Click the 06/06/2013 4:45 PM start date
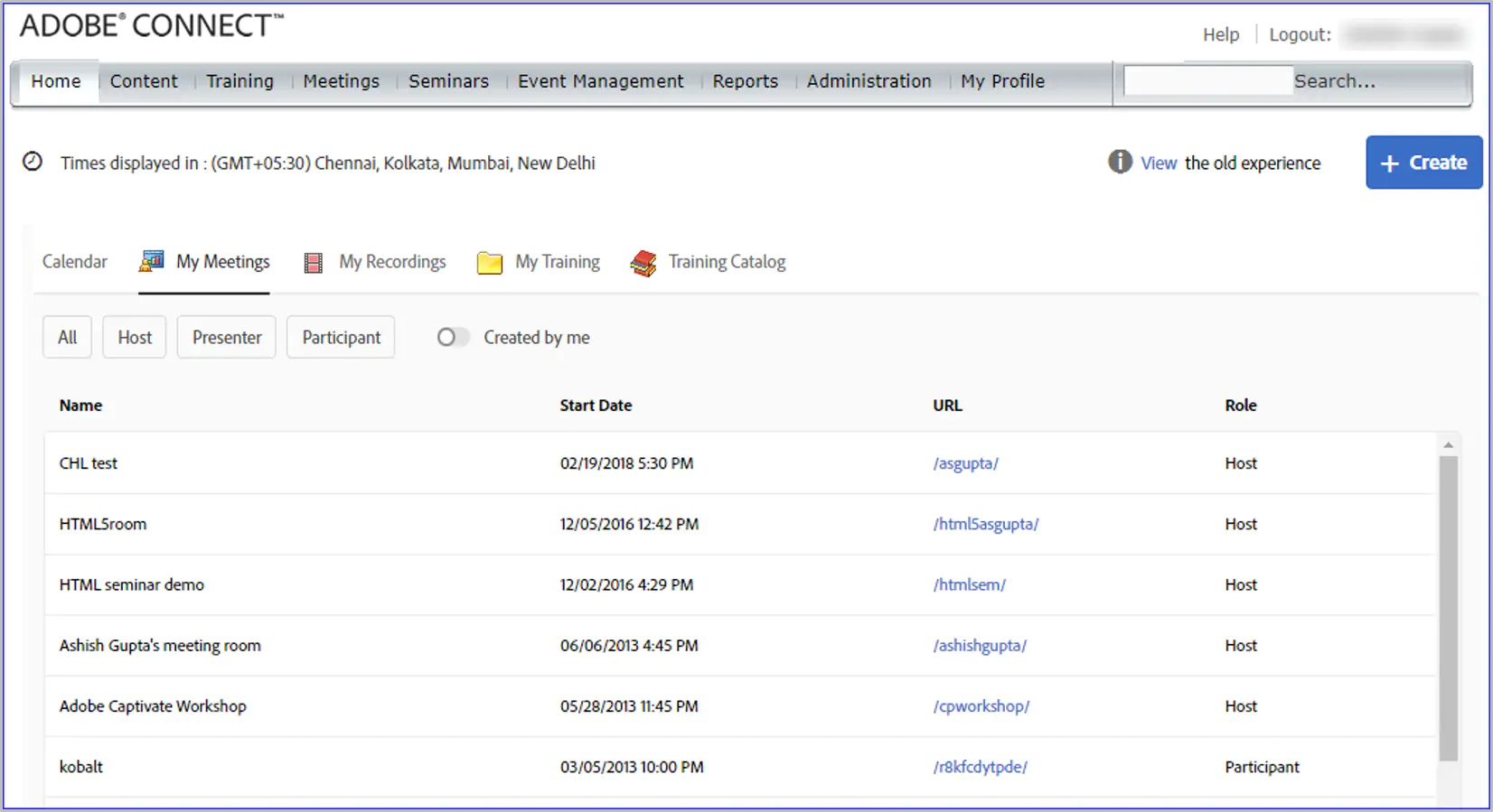 (629, 645)
